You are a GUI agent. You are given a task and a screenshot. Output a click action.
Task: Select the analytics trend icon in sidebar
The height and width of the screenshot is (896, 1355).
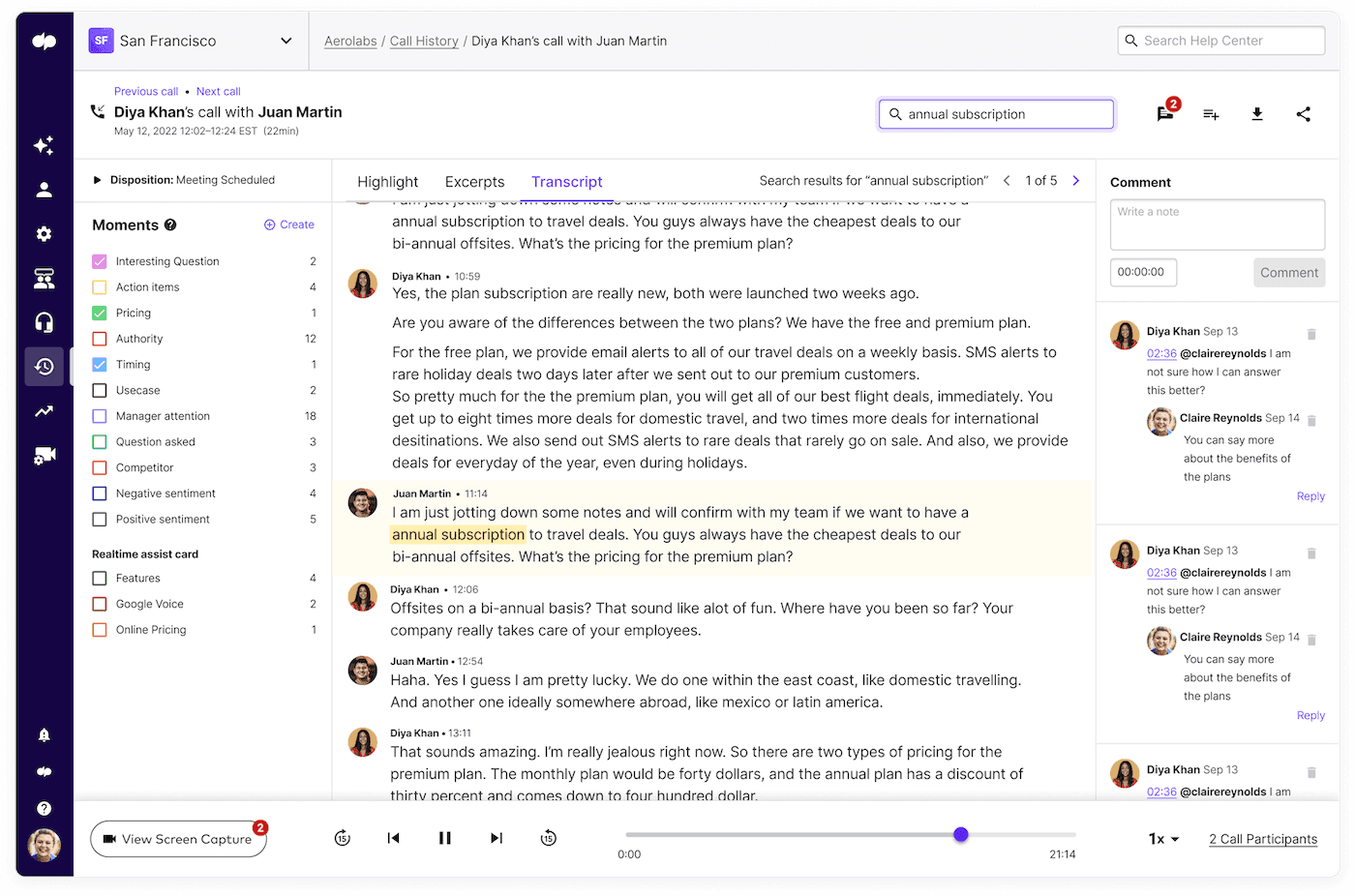point(44,411)
